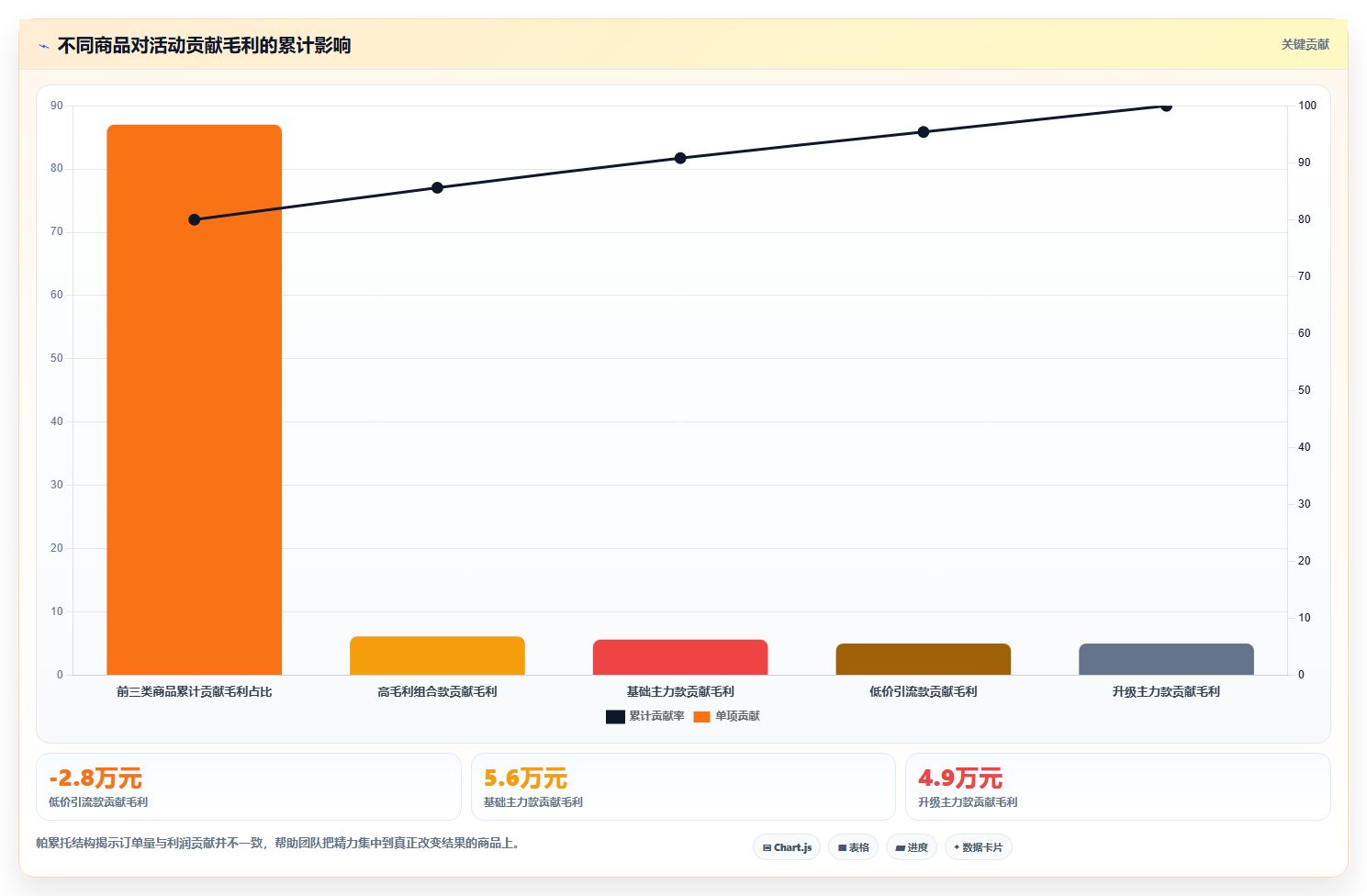This screenshot has height=896, width=1367.
Task: Click the x-axis label 基础主力款贡献毛利
Action: (x=680, y=691)
